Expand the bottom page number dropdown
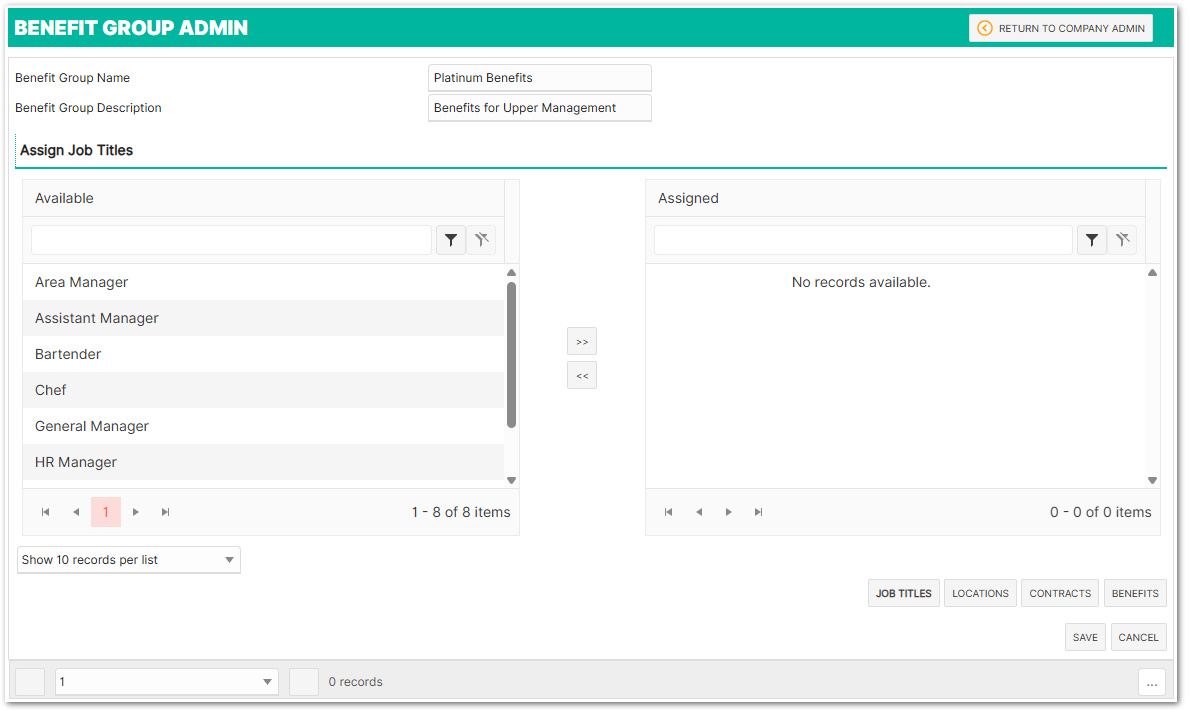 [167, 682]
